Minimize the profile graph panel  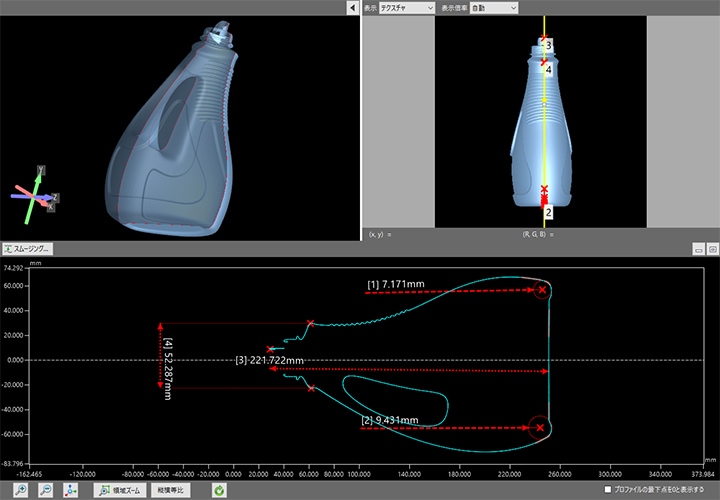click(699, 248)
